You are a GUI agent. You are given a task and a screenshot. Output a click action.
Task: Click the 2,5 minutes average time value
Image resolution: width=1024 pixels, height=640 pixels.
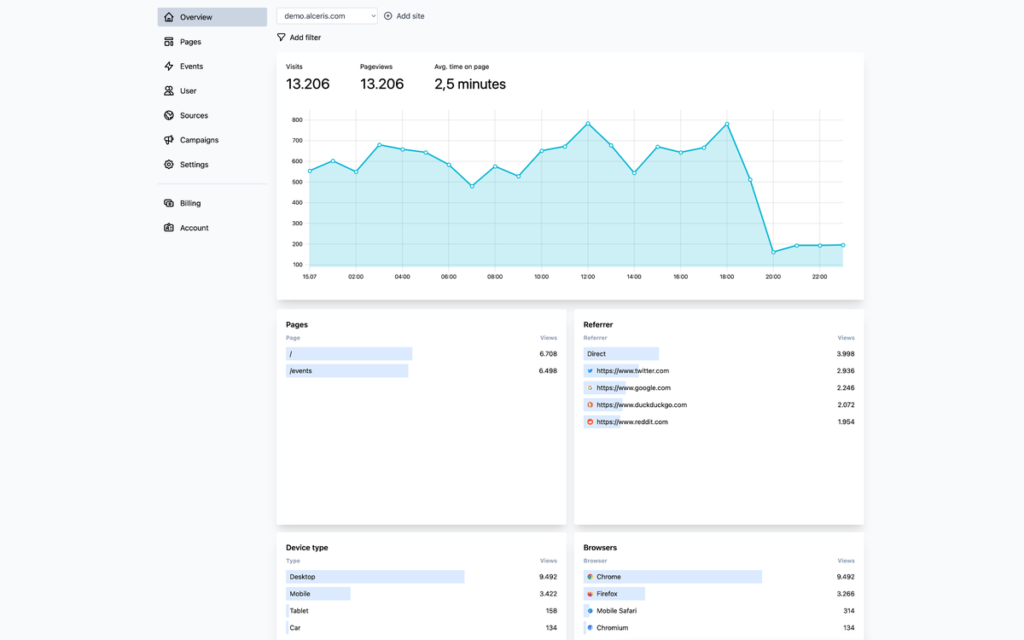tap(470, 84)
